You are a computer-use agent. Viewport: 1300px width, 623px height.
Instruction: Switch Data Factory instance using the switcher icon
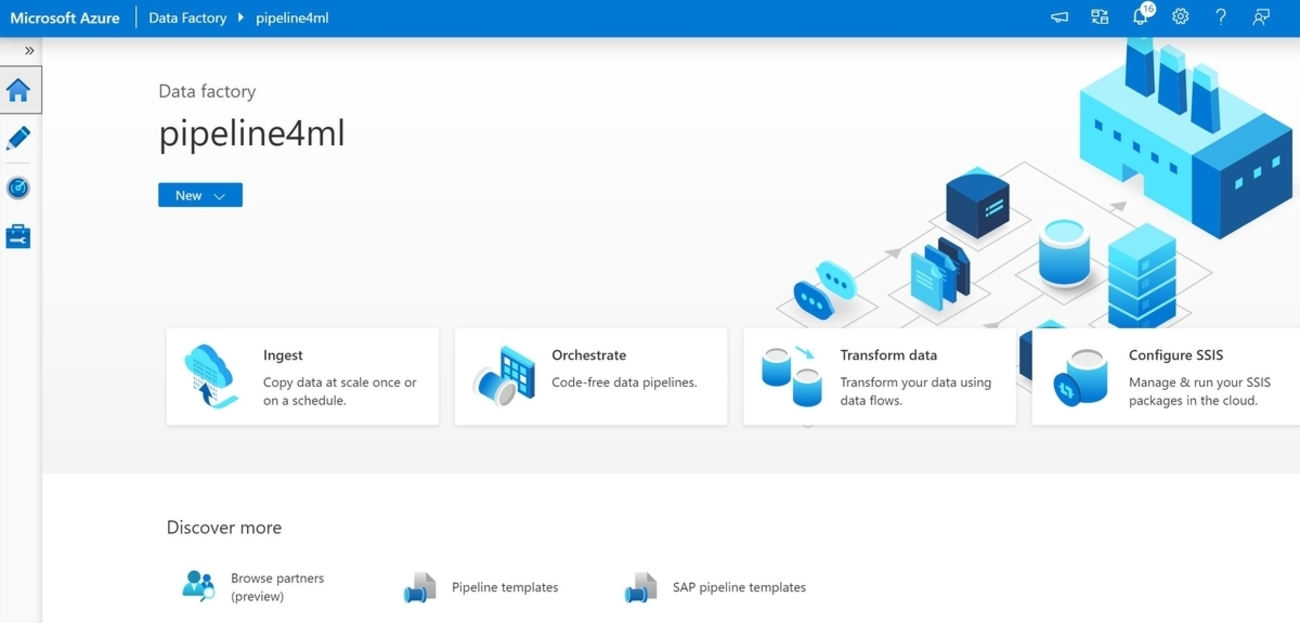pyautogui.click(x=1099, y=16)
